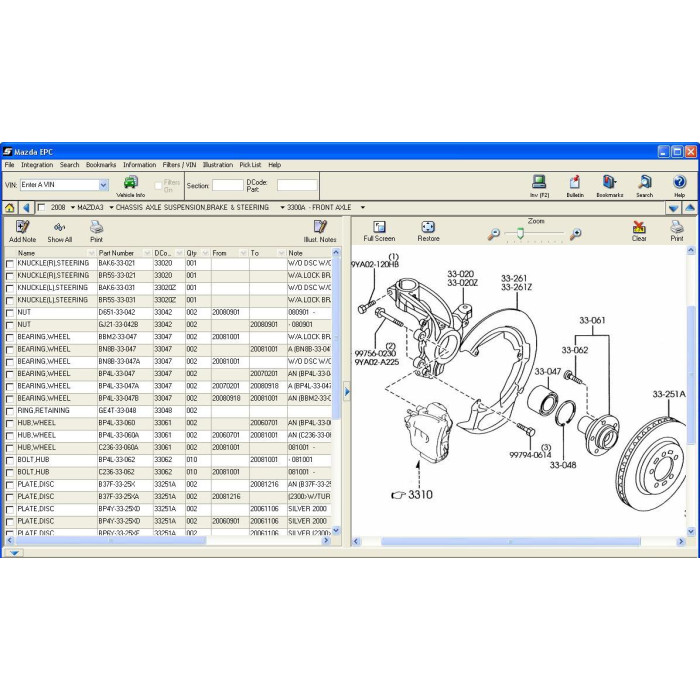The width and height of the screenshot is (700, 700).
Task: Collapse panel using the middle splitter arrow
Action: [347, 392]
